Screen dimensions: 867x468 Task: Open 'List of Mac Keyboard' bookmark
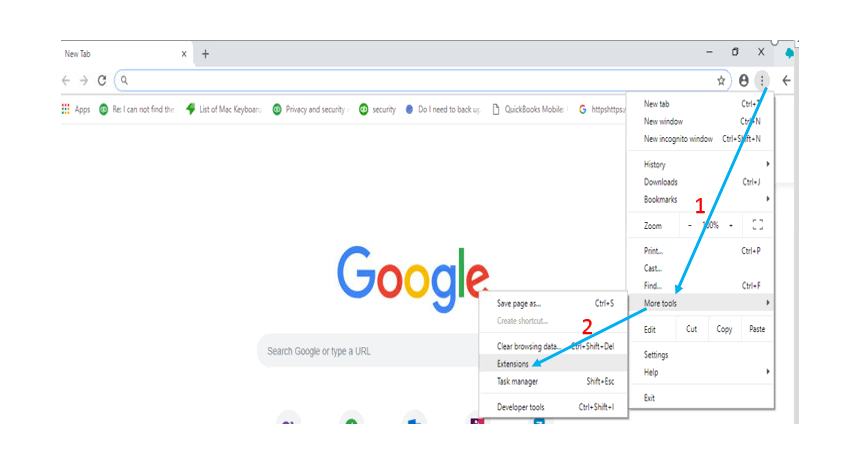coord(223,110)
